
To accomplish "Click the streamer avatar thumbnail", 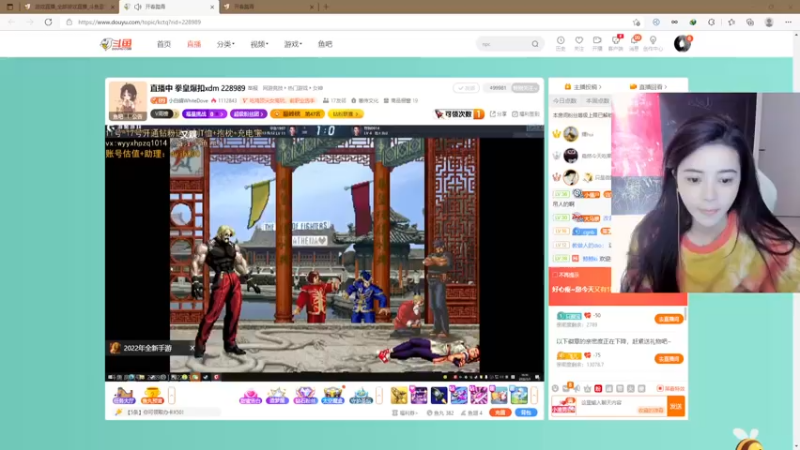I will tap(128, 101).
